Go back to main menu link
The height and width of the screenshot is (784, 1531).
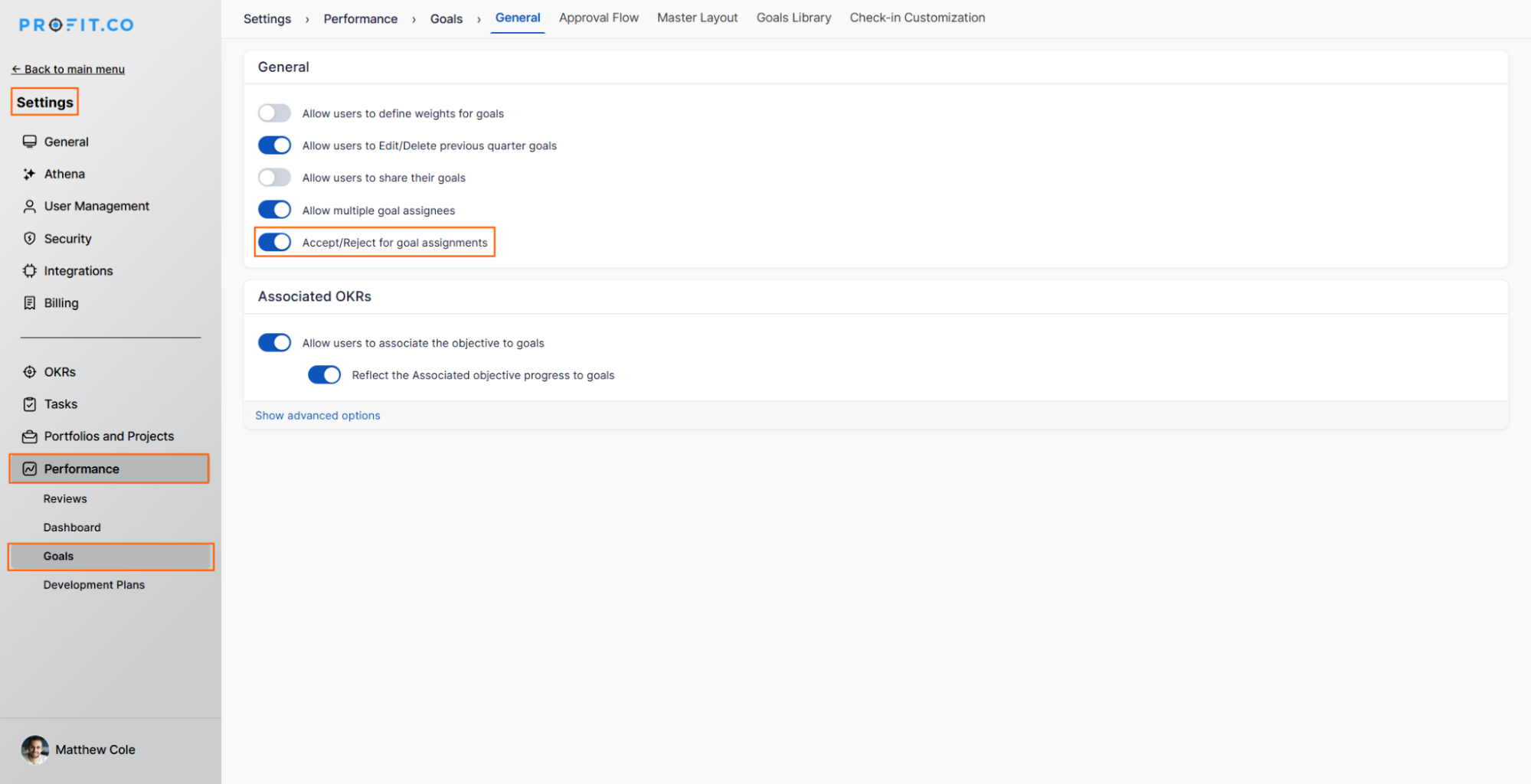(x=68, y=69)
